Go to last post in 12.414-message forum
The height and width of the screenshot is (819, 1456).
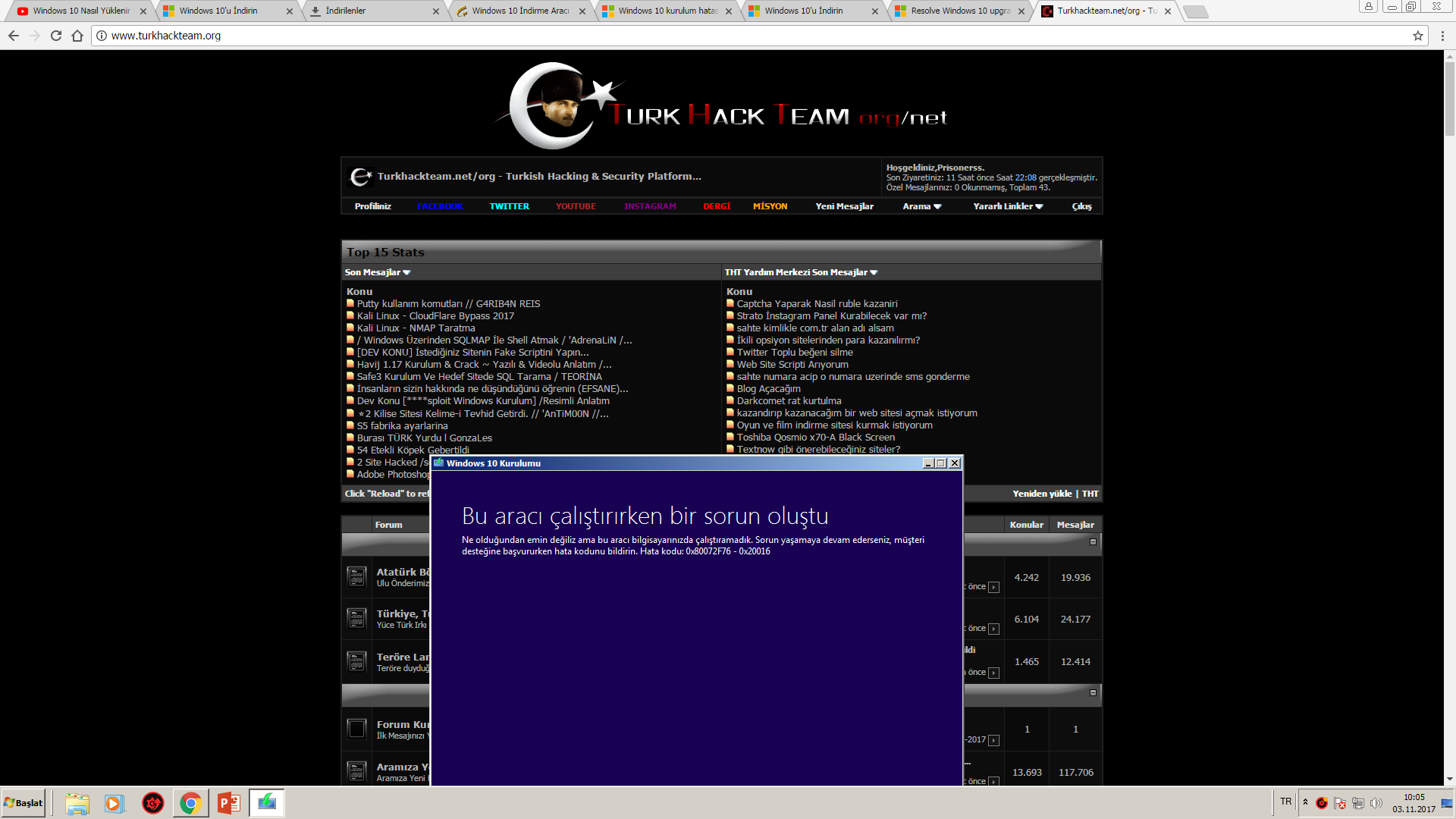pos(993,673)
